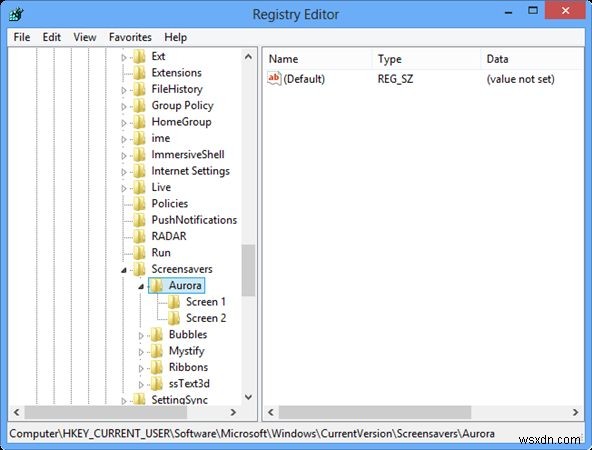Click the HomeGroup folder icon
This screenshot has width=592, height=450.
pos(139,122)
